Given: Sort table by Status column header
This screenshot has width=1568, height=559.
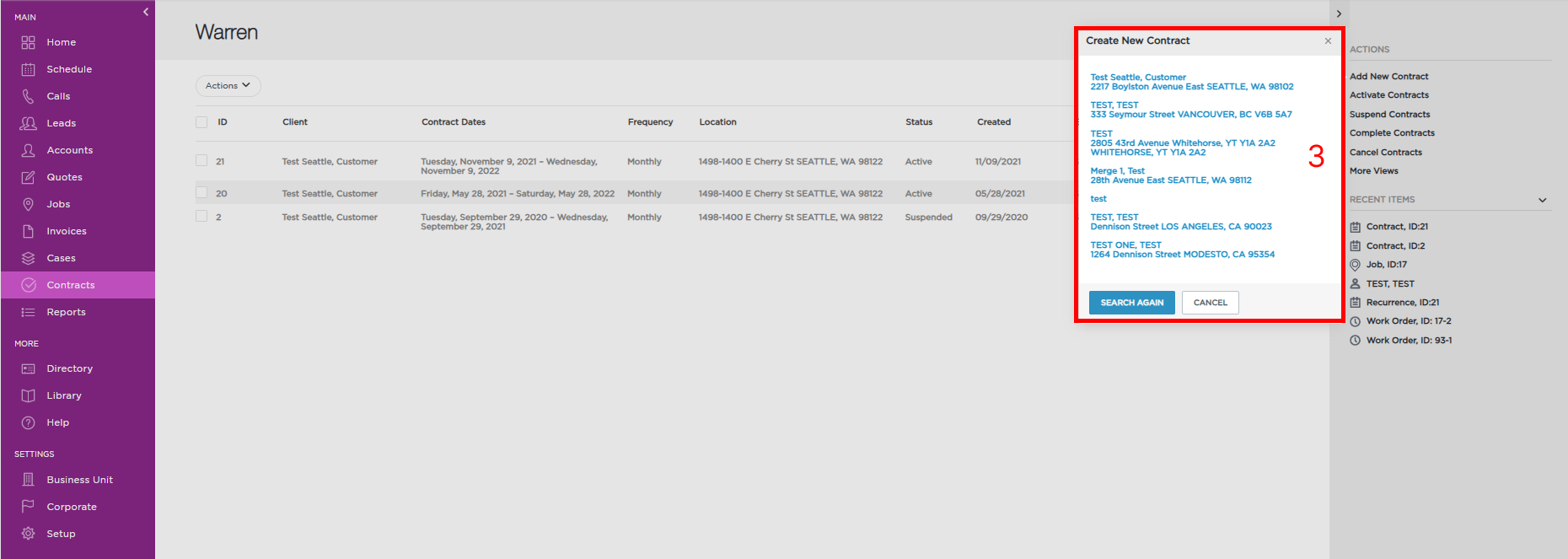Looking at the screenshot, I should [919, 122].
